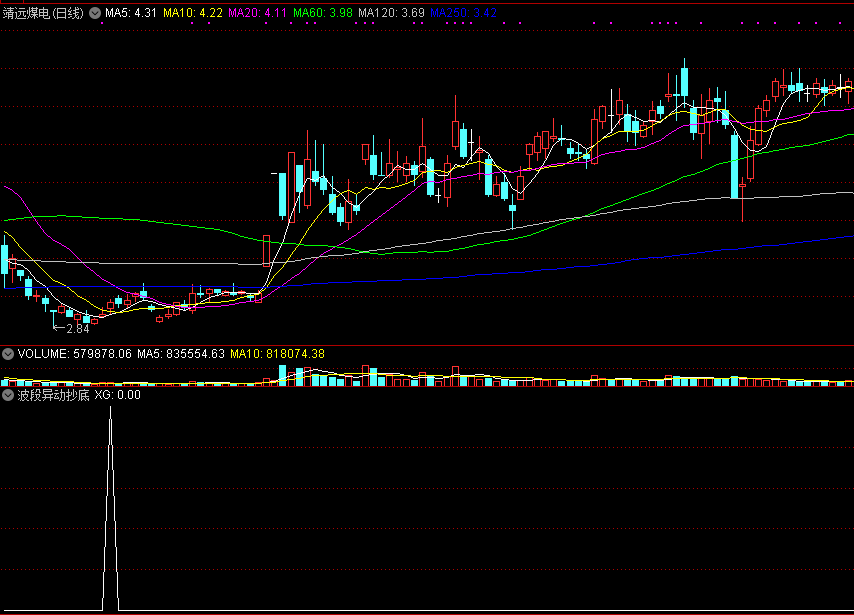Viewport: 854px width, 615px height.
Task: Open the 波段异动抄底 indicator dropdown arrow
Action: [8, 395]
